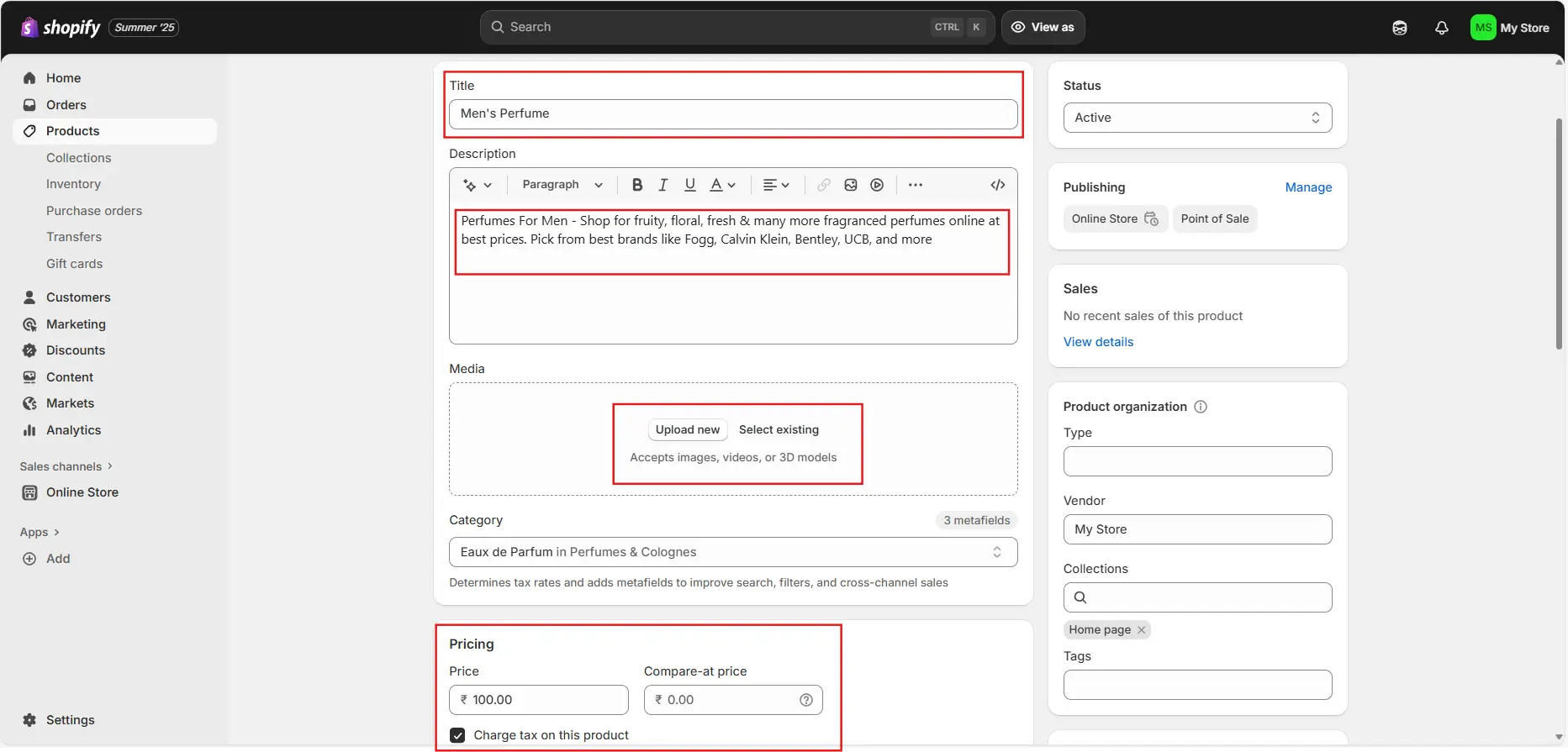Click the insert video icon
1568x752 pixels.
pyautogui.click(x=877, y=185)
